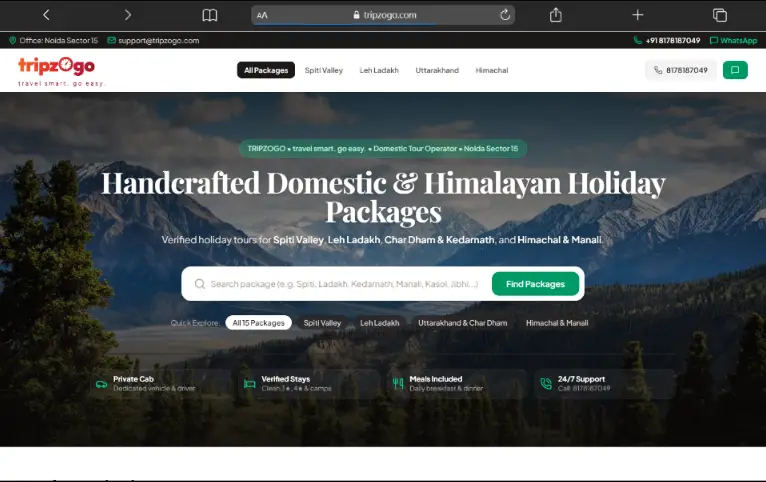Open Leh Ladakh navigation menu item
Viewport: 766px width, 482px height.
pyautogui.click(x=379, y=70)
